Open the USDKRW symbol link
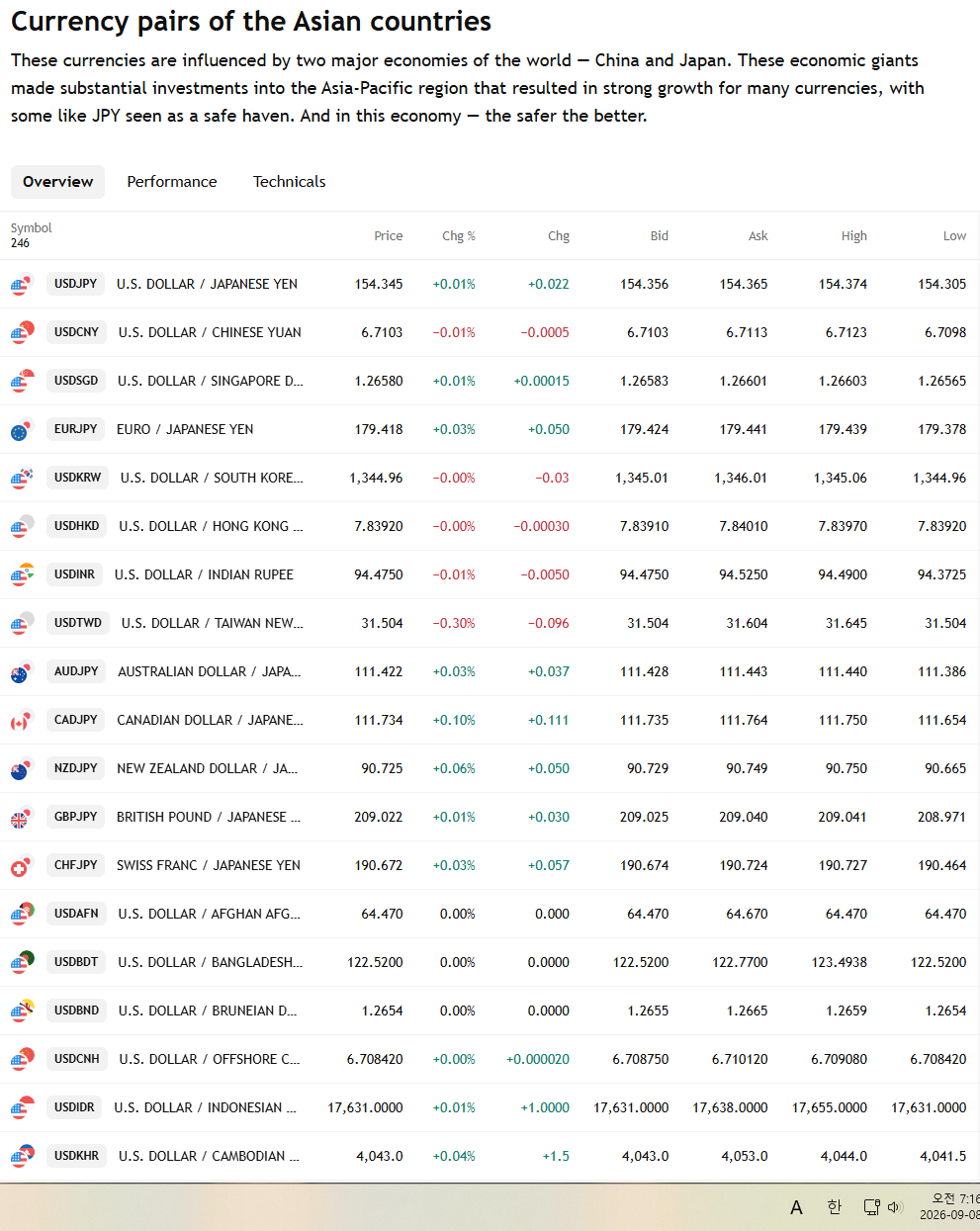 coord(77,478)
